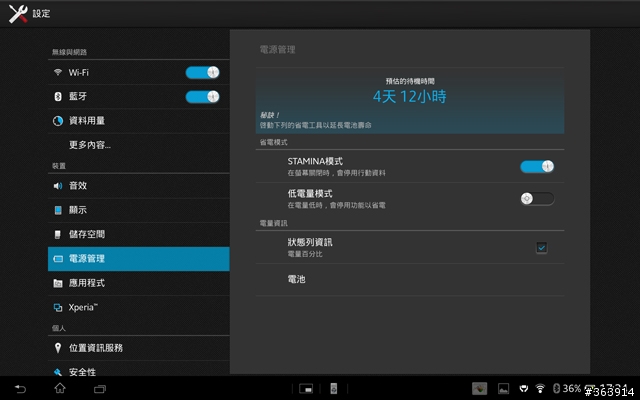Tap the 狀態列資訊 row label
Viewport: 640px width, 400px height.
(x=310, y=242)
